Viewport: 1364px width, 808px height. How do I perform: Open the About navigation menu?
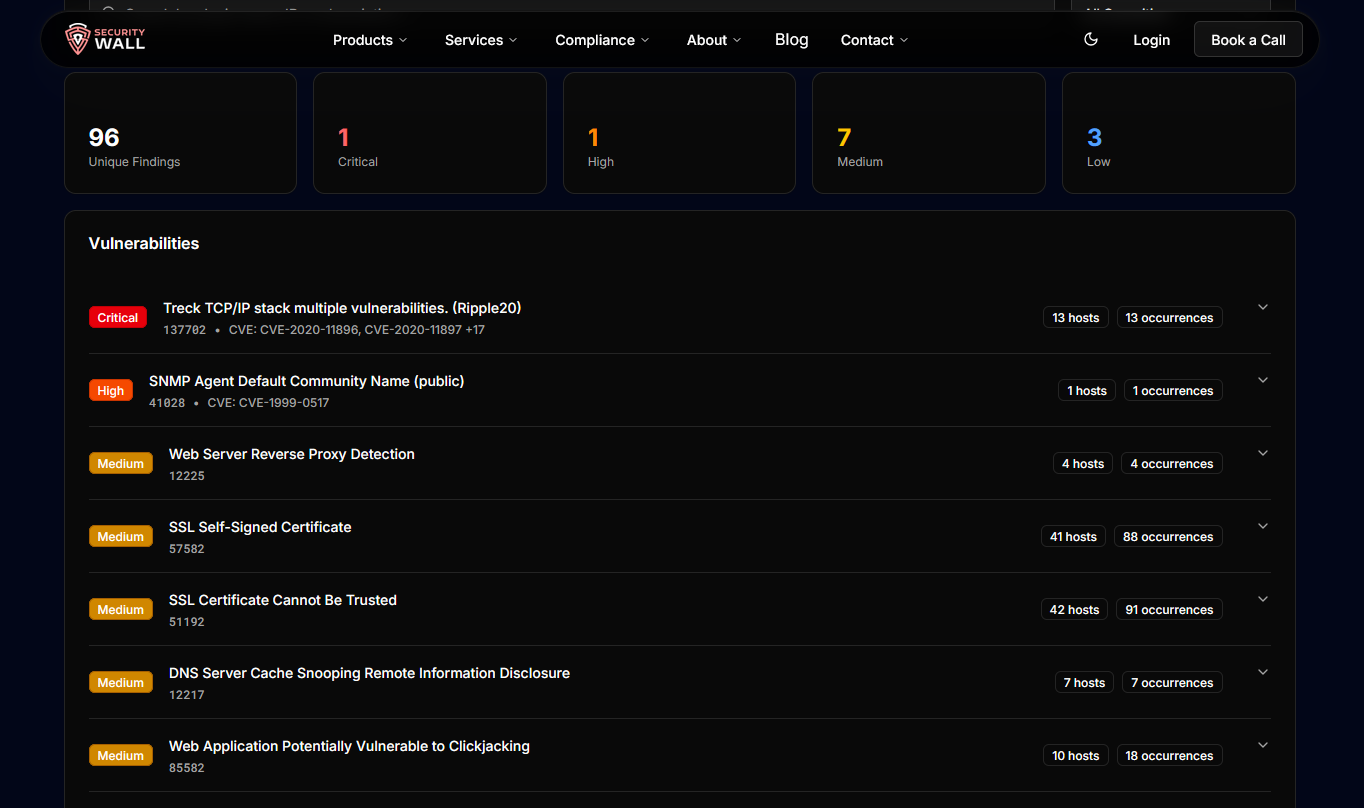714,40
